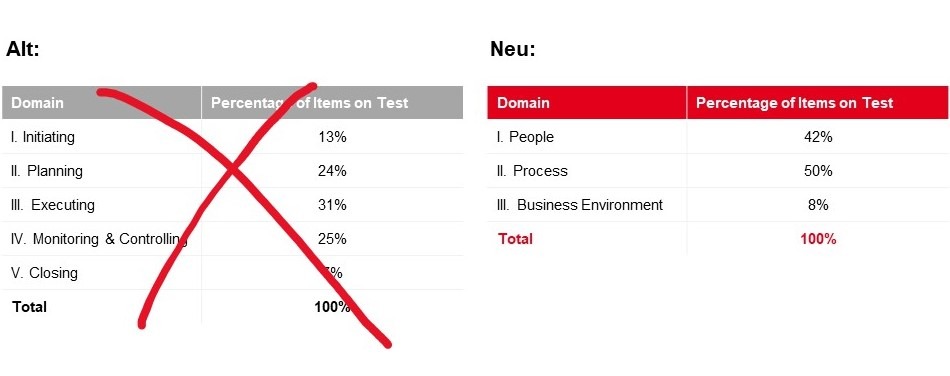
Task: Click 'III. Business Environment' row label
Action: click(579, 205)
